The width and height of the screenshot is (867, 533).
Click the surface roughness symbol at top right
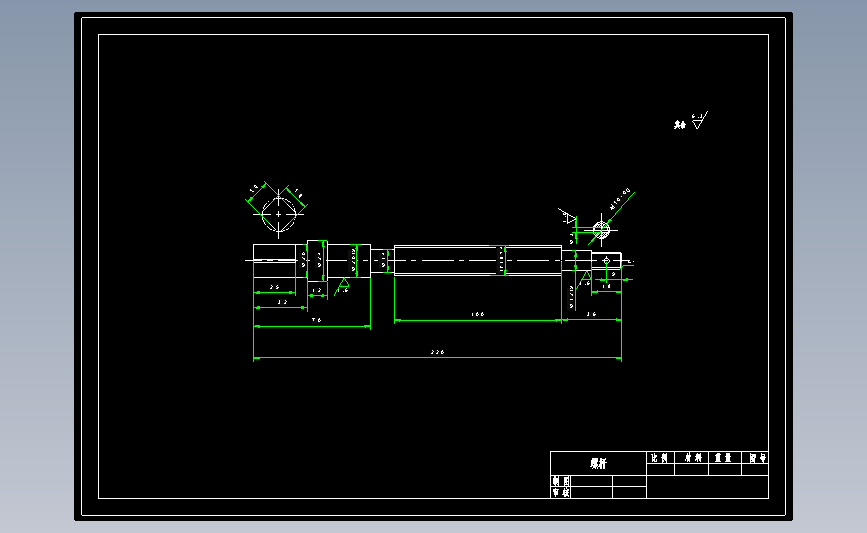click(699, 121)
